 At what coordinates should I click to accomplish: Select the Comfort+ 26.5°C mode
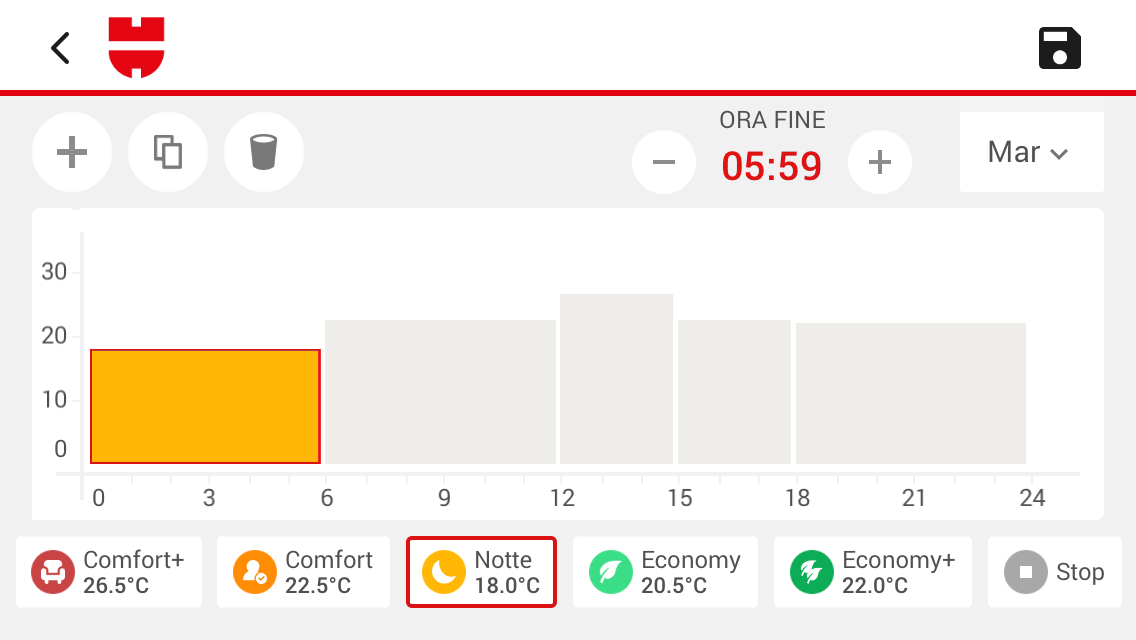[109, 572]
